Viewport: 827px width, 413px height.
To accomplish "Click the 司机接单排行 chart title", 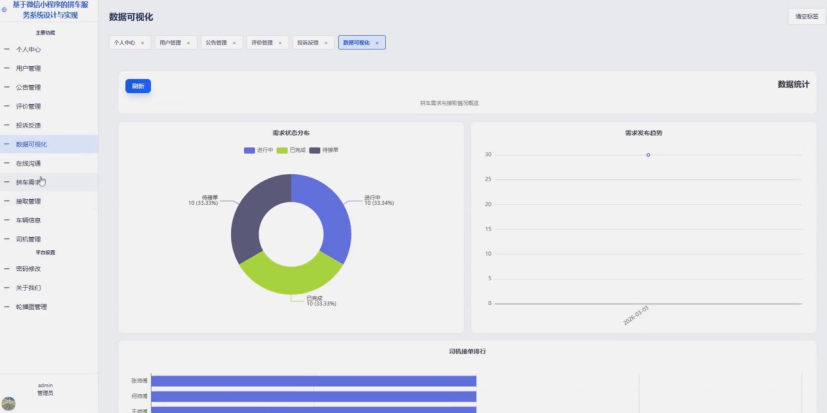I will (x=467, y=351).
